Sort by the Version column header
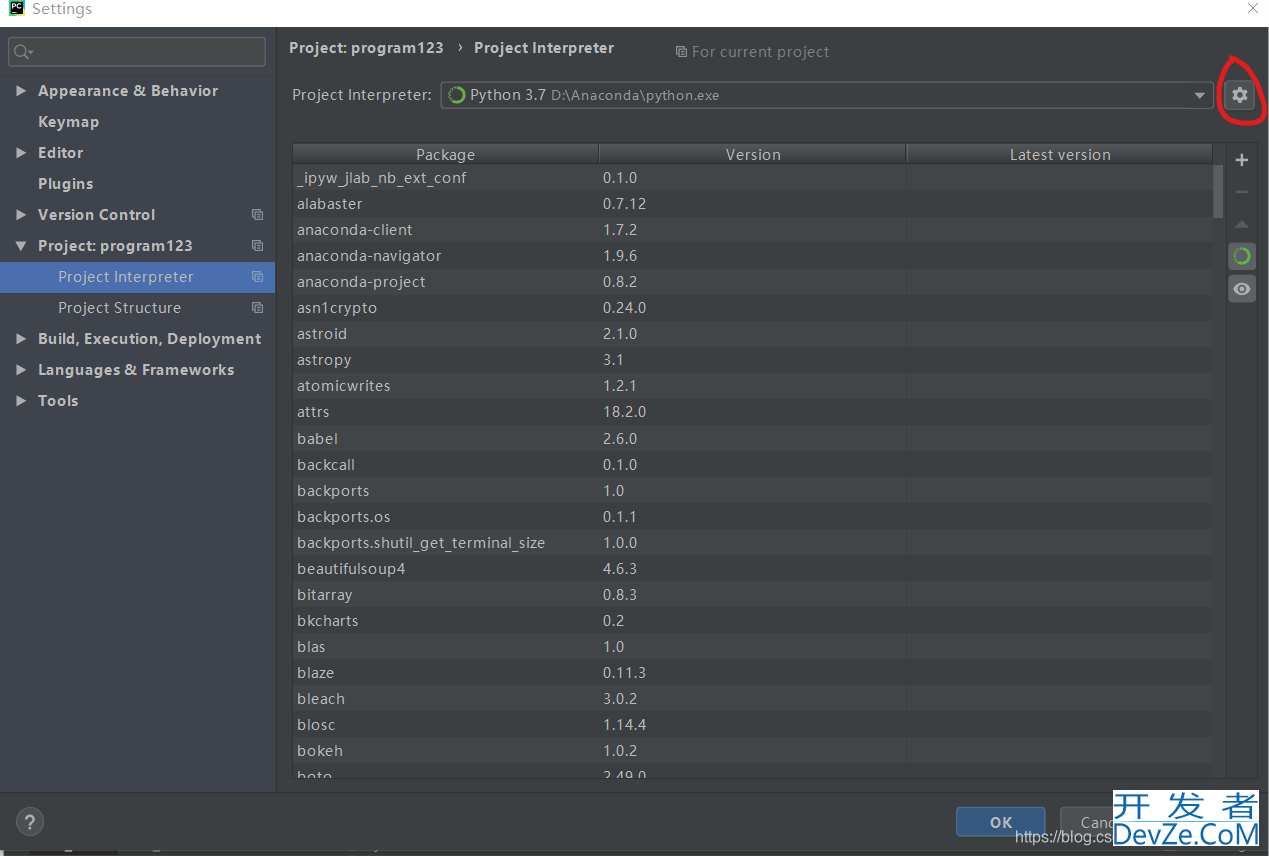 [753, 154]
